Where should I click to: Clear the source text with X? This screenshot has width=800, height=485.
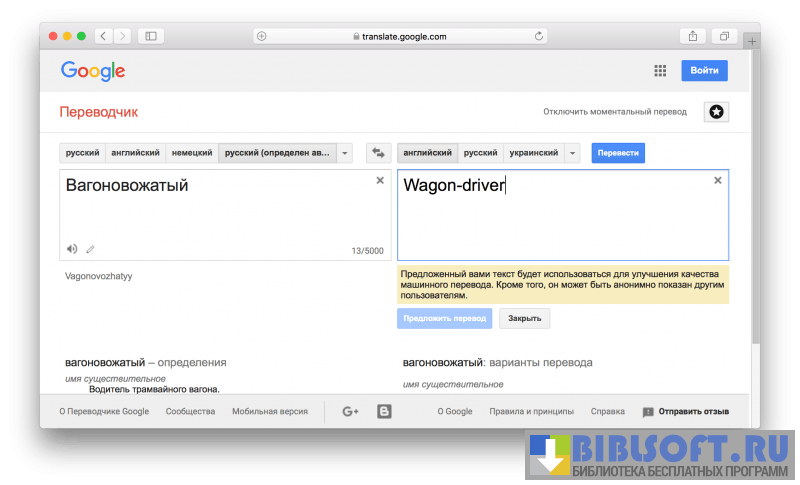[380, 181]
